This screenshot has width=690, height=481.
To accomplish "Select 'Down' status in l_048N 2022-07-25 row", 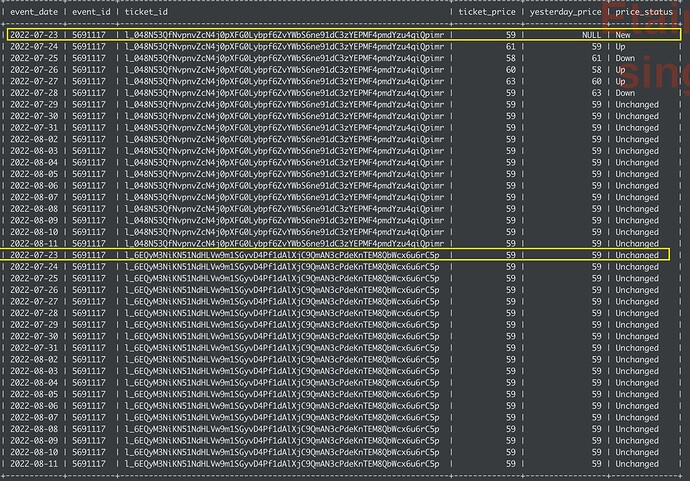I will 625,58.
